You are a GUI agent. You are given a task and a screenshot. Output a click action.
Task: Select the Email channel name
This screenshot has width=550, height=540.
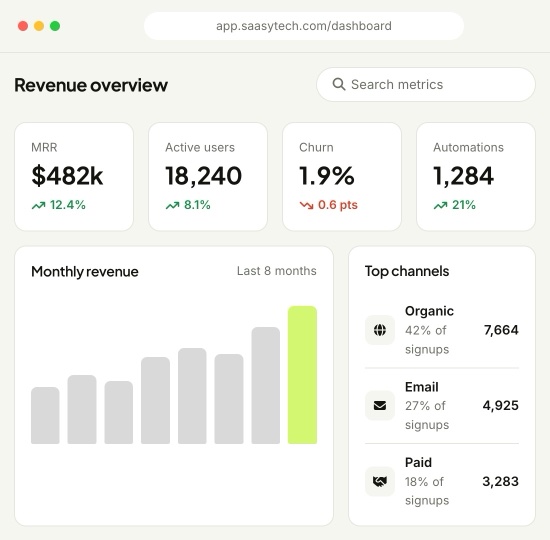[422, 387]
